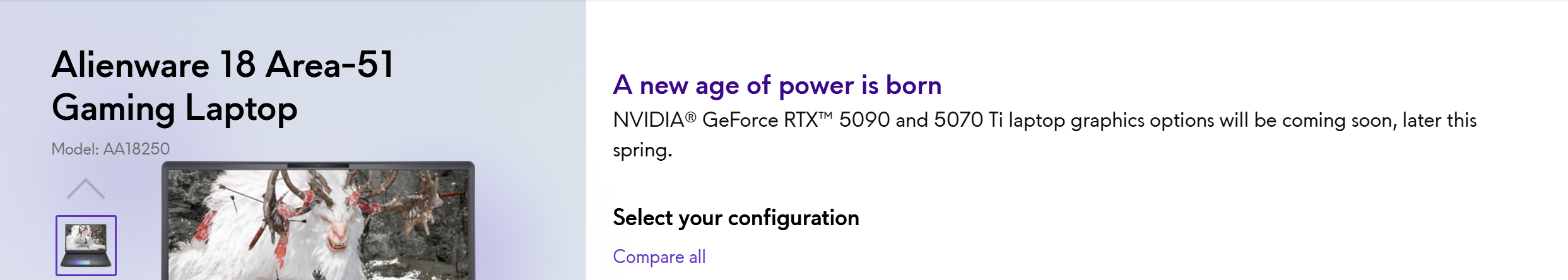Open the Compare all link
1568x280 pixels.
[x=659, y=257]
